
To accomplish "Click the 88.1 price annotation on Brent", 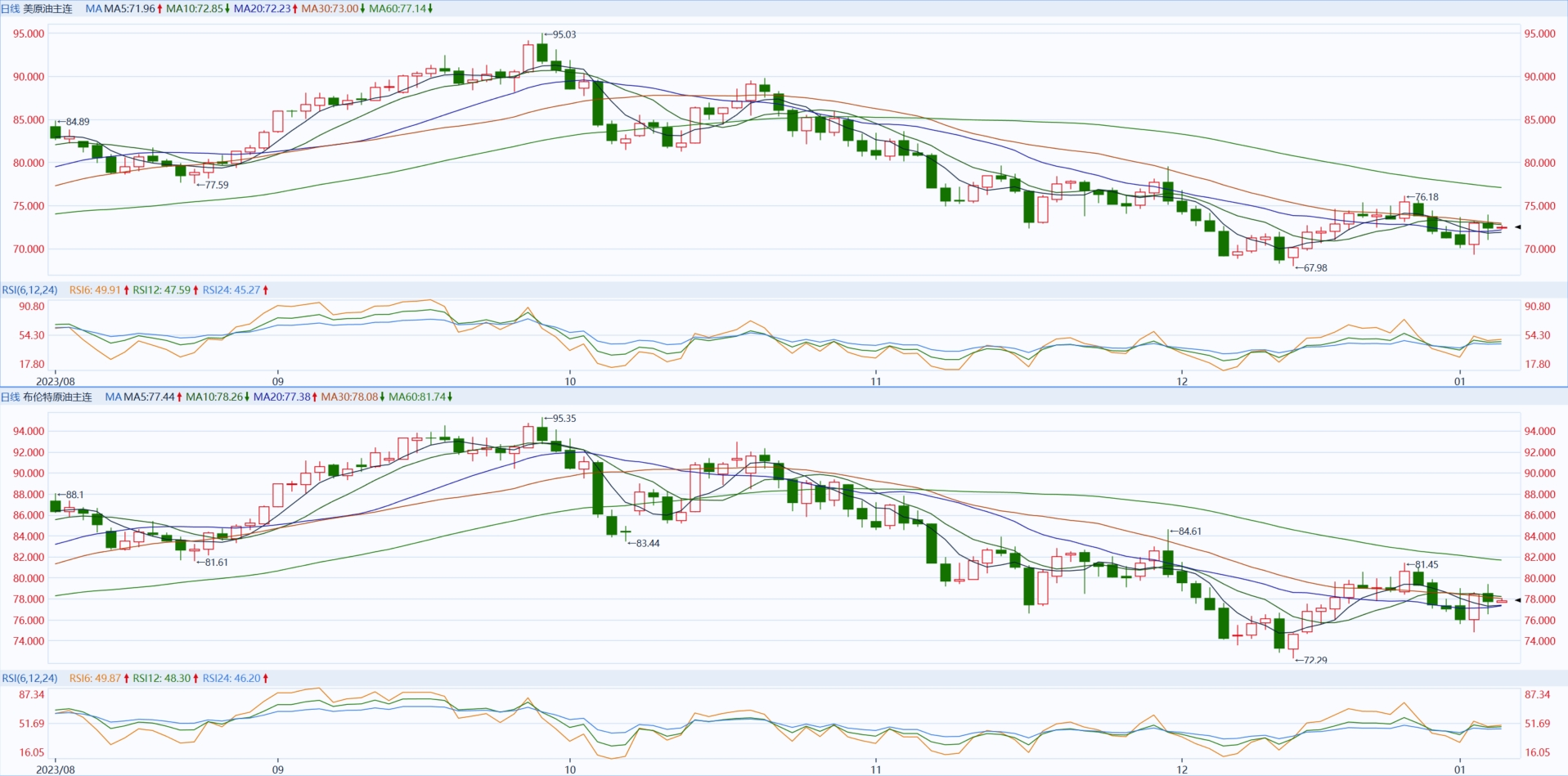I will pos(70,495).
